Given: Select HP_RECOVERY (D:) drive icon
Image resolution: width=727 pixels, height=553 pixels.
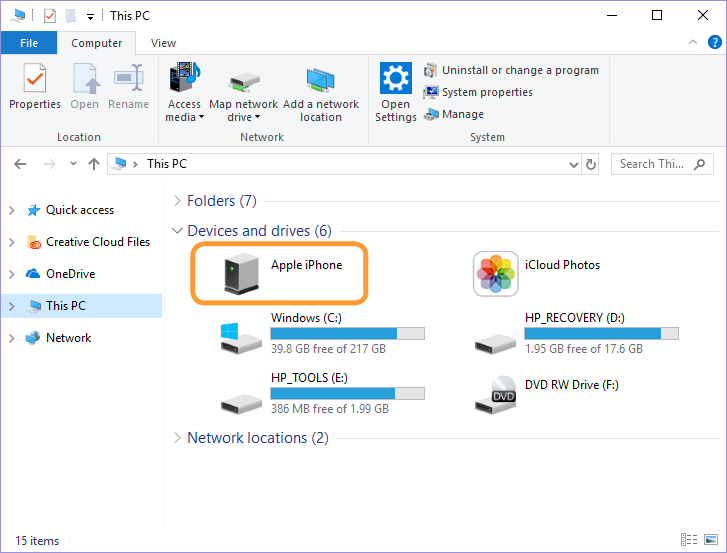Looking at the screenshot, I should 495,344.
